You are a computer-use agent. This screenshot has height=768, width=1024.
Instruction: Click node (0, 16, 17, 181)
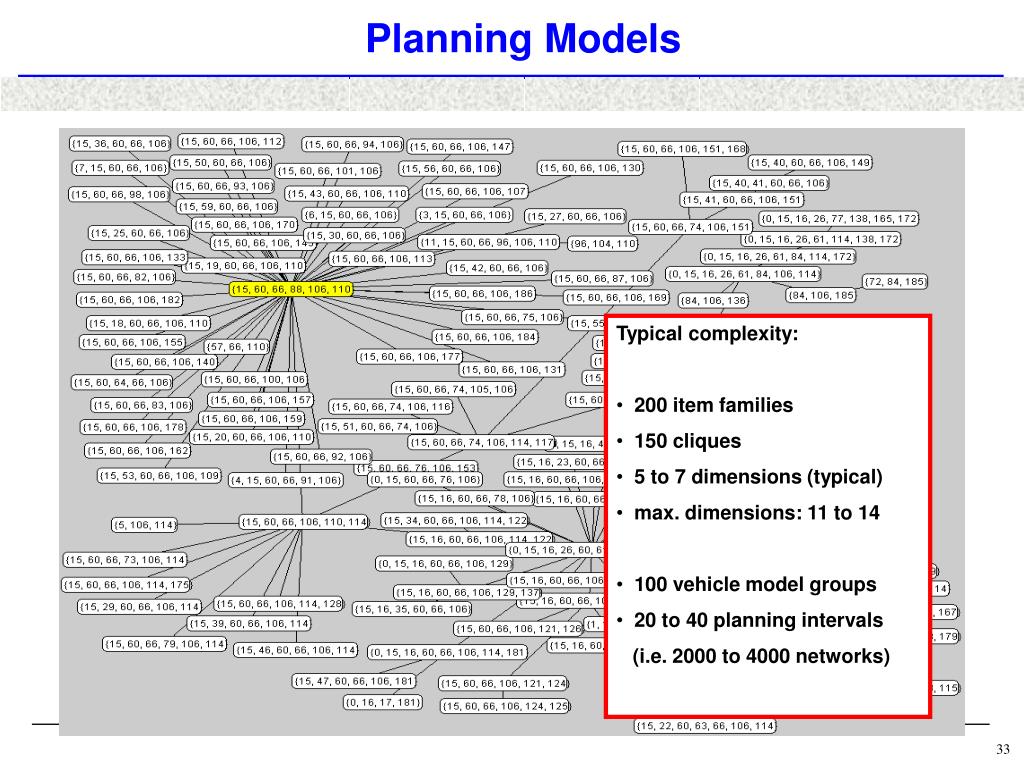click(x=383, y=702)
